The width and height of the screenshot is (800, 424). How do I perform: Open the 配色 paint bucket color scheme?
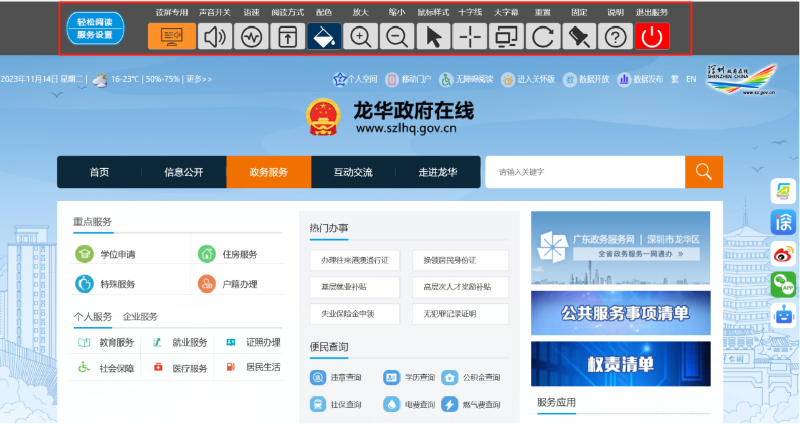324,36
